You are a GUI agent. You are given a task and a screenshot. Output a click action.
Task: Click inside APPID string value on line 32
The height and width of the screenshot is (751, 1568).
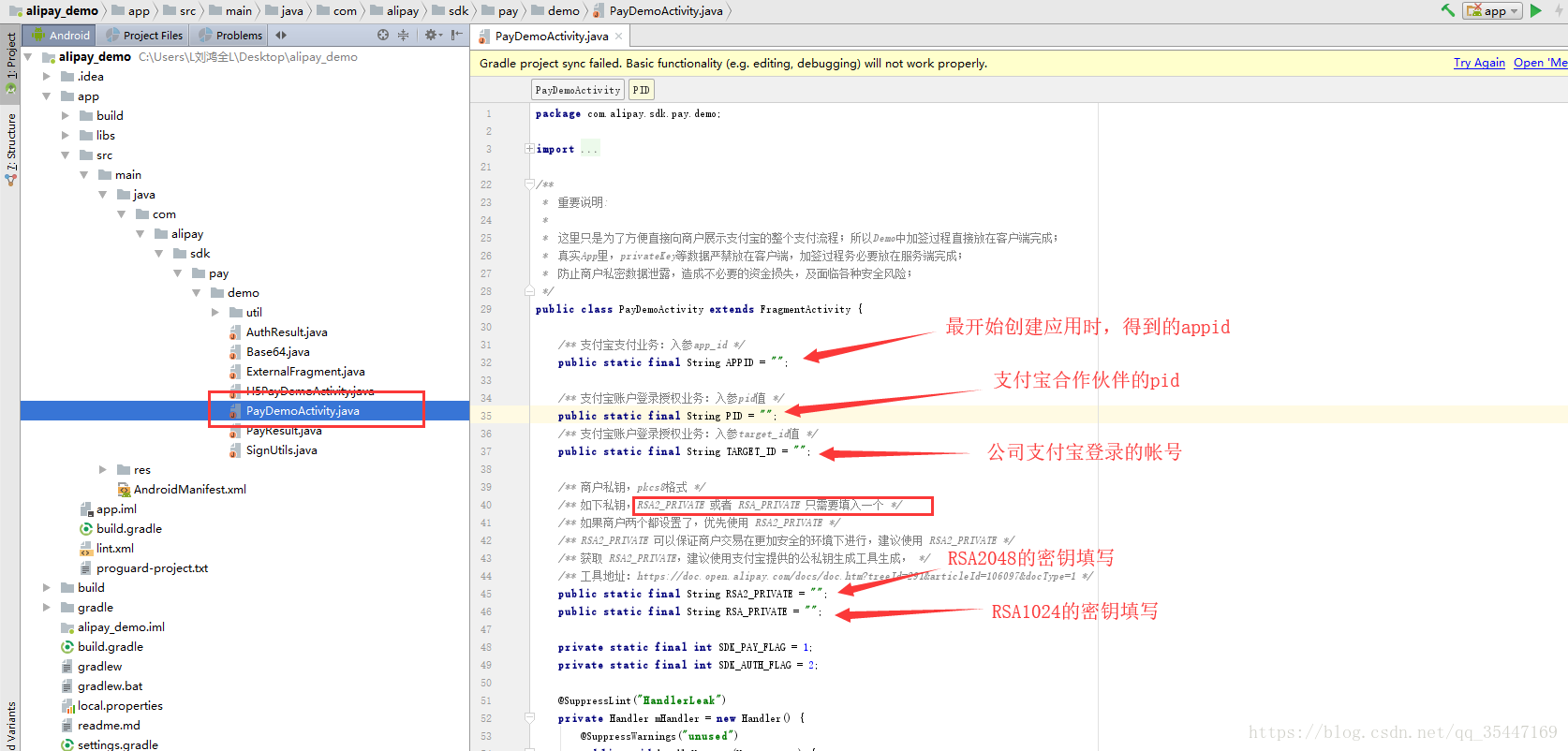(777, 362)
